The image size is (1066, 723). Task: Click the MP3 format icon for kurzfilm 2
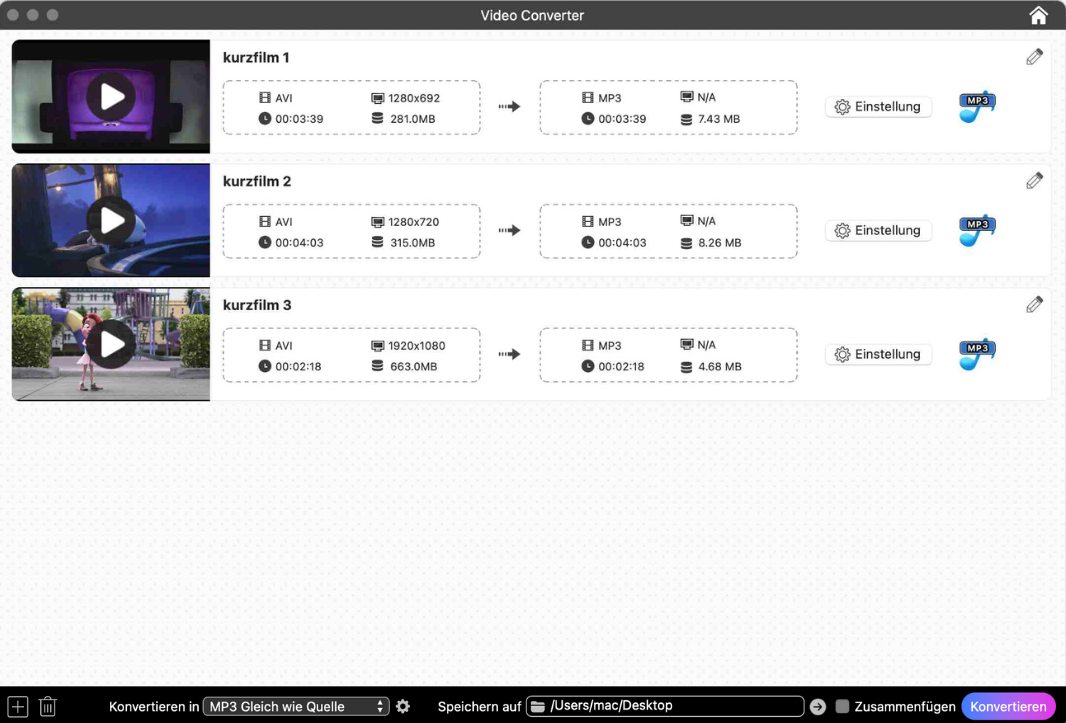(975, 229)
